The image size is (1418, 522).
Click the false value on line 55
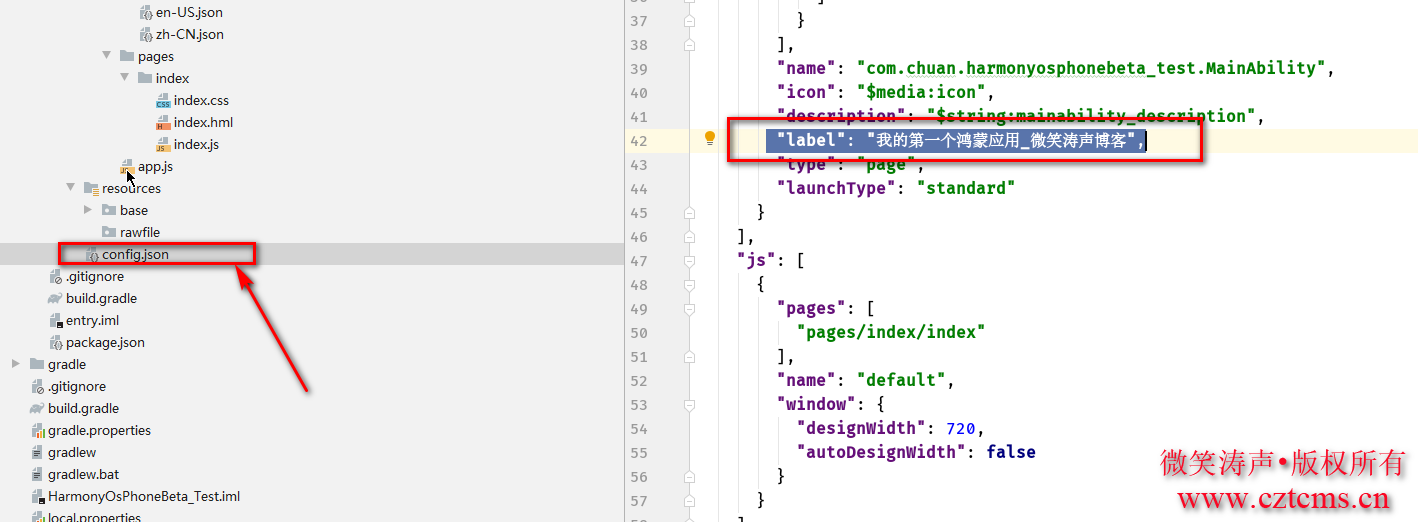(1011, 452)
